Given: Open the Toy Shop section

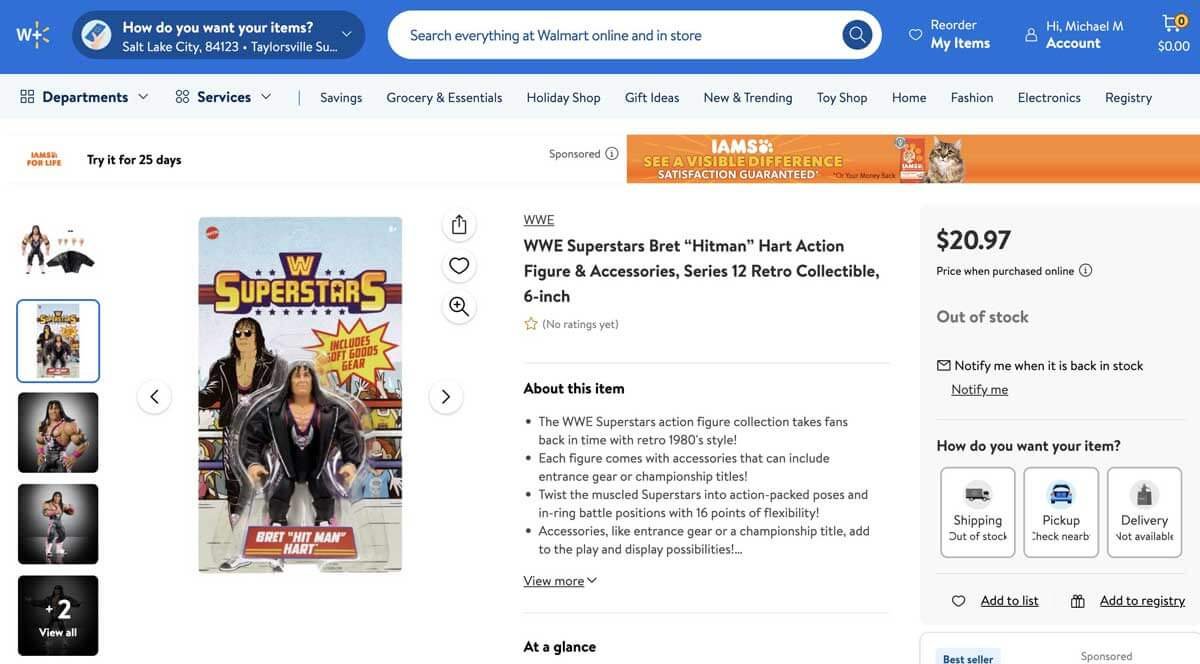Looking at the screenshot, I should [841, 97].
